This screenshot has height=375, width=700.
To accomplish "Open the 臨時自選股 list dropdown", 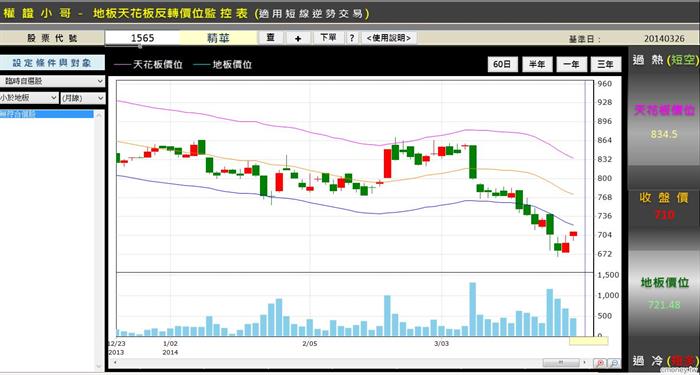I will [52, 81].
